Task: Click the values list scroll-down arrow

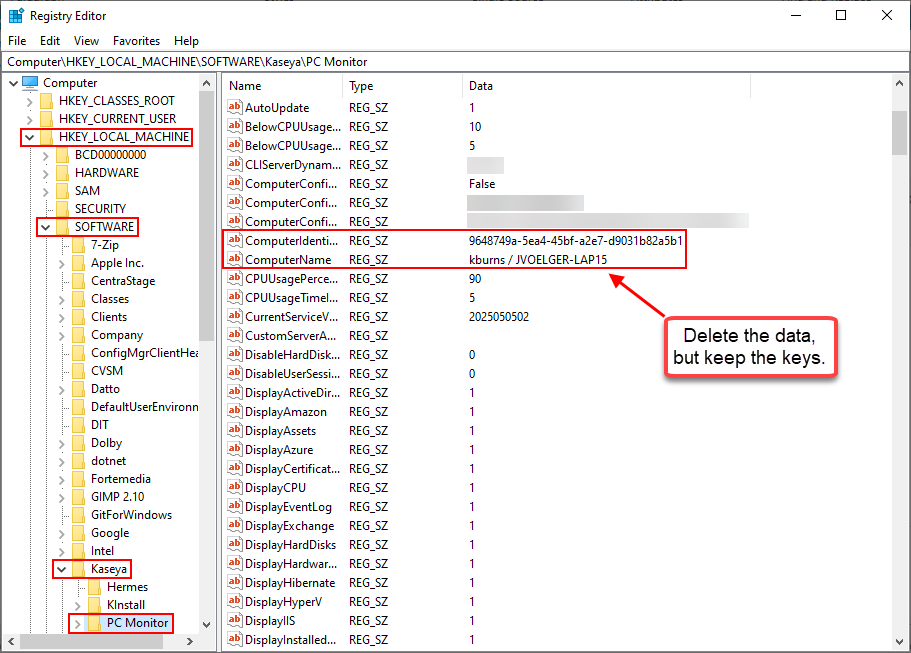Action: (x=899, y=642)
